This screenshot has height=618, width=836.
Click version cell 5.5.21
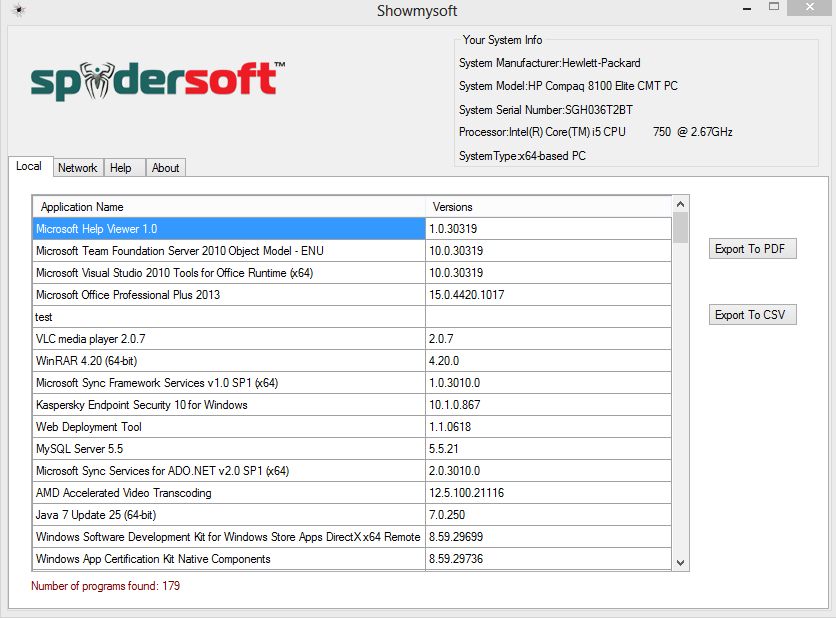549,449
